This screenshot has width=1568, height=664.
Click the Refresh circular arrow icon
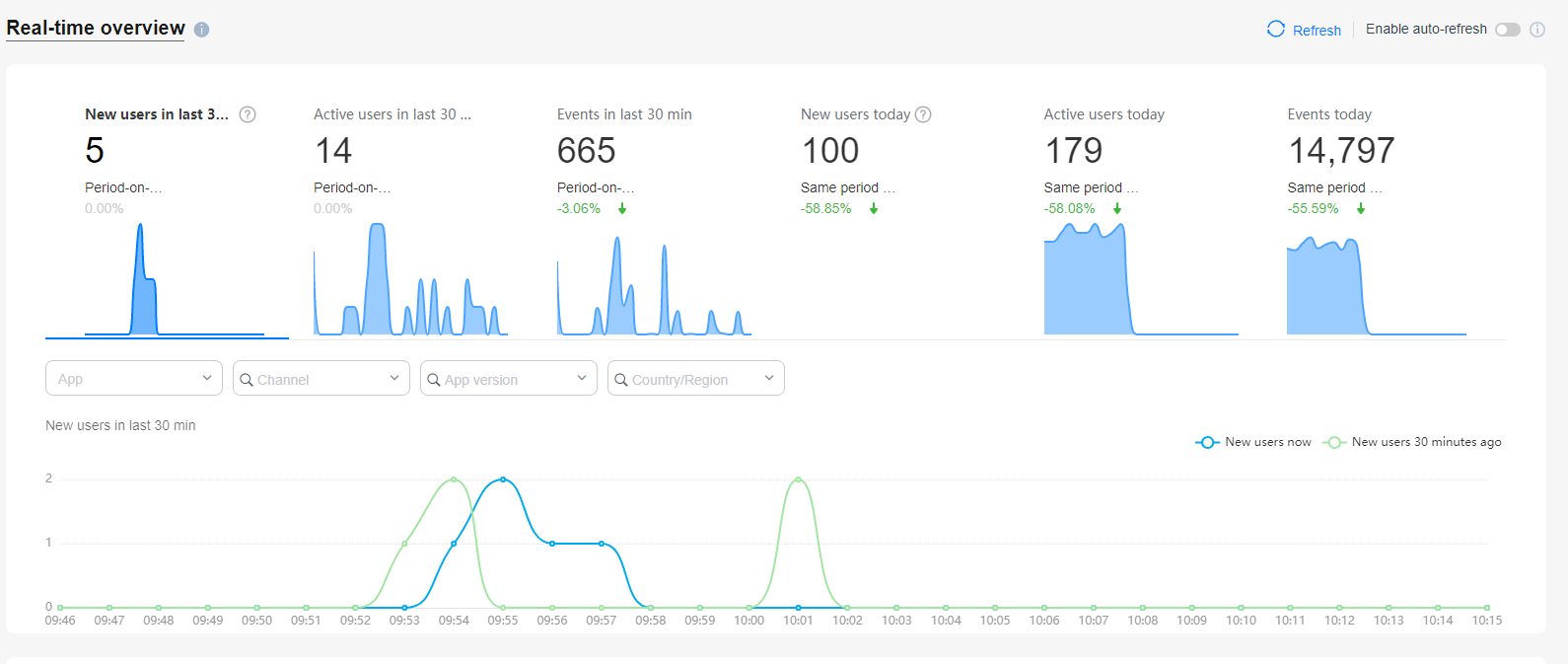1275,30
